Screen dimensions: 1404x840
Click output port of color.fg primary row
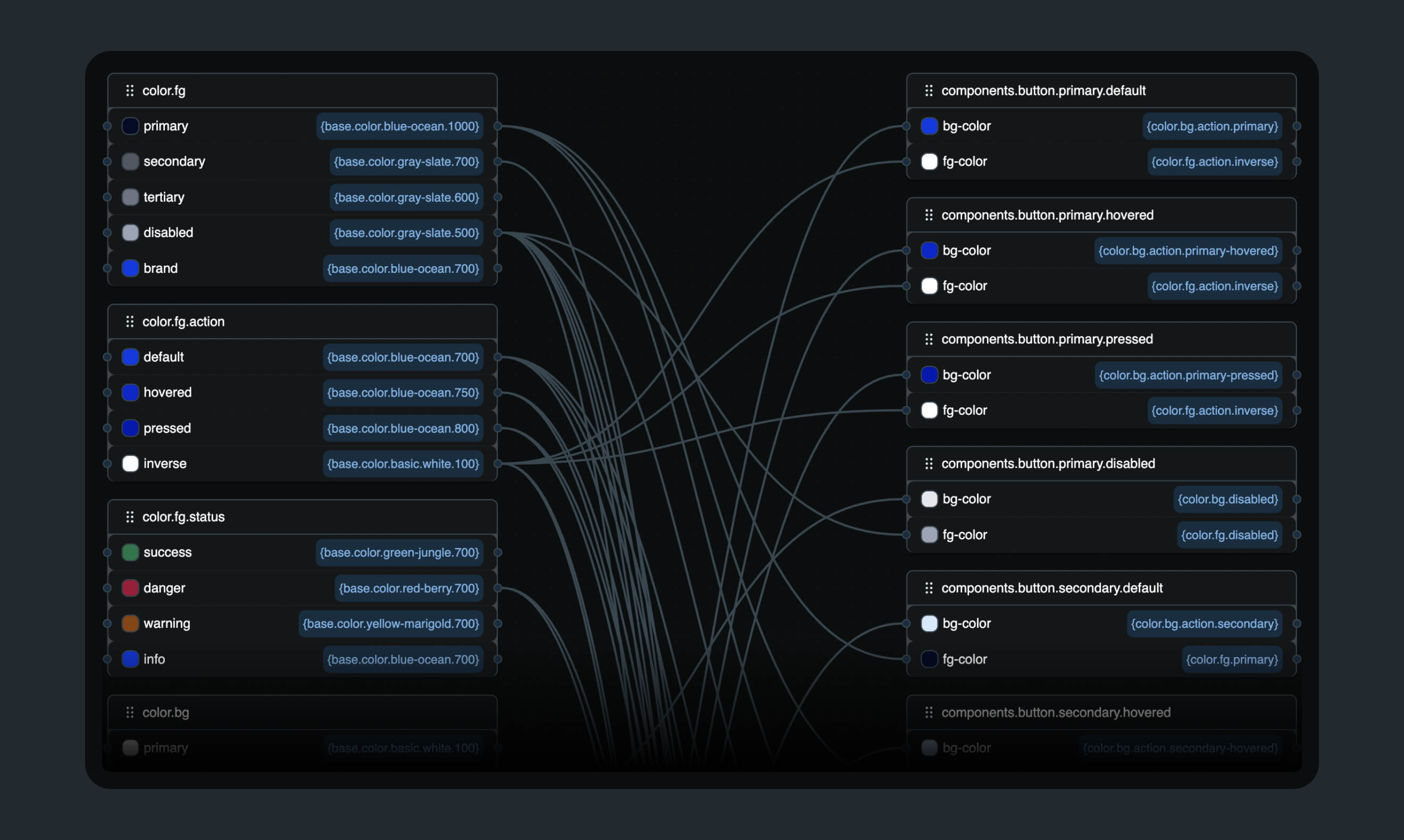click(x=498, y=126)
